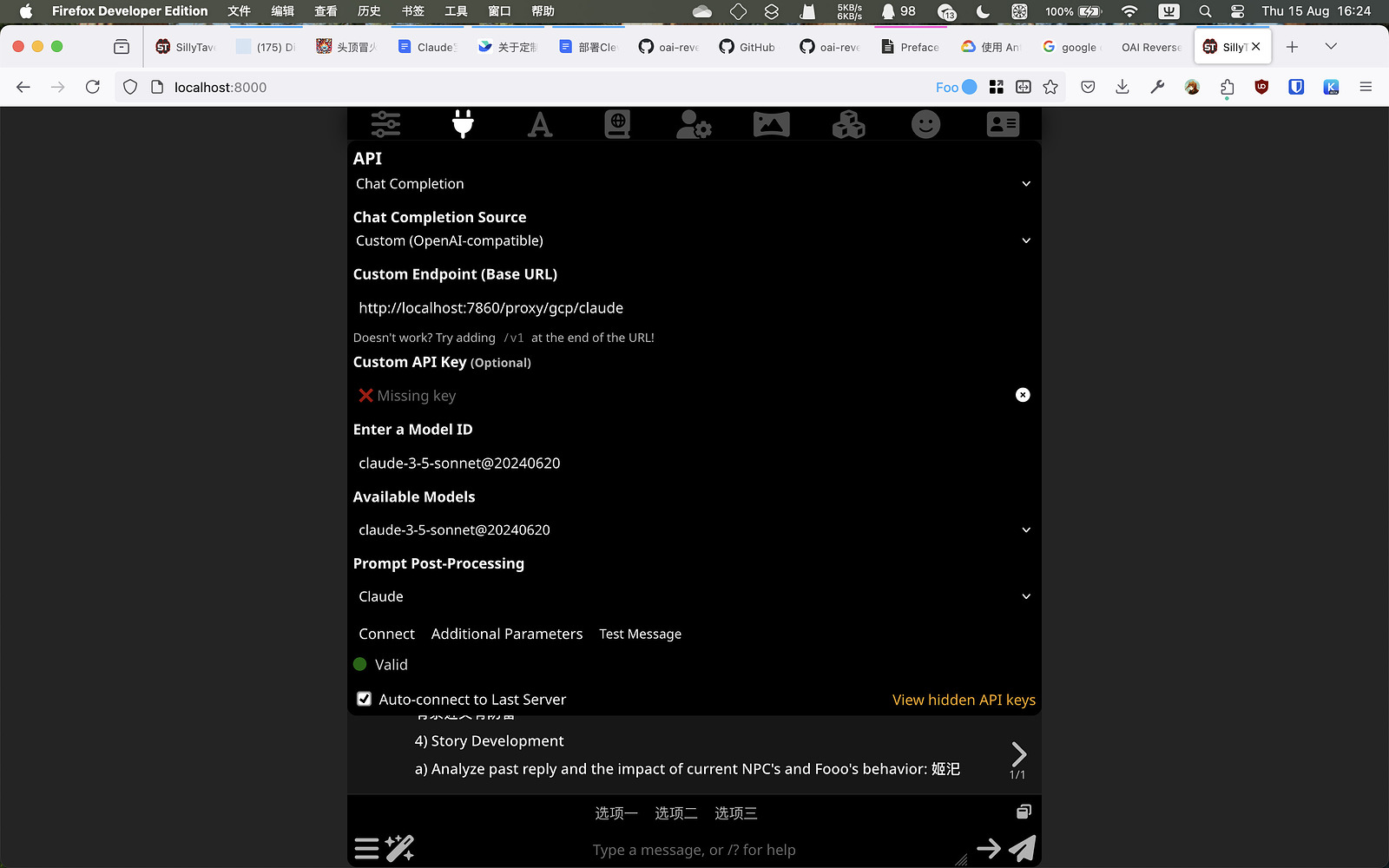Viewport: 1389px width, 868px height.
Task: Select the API Connections plug icon
Action: click(x=463, y=124)
